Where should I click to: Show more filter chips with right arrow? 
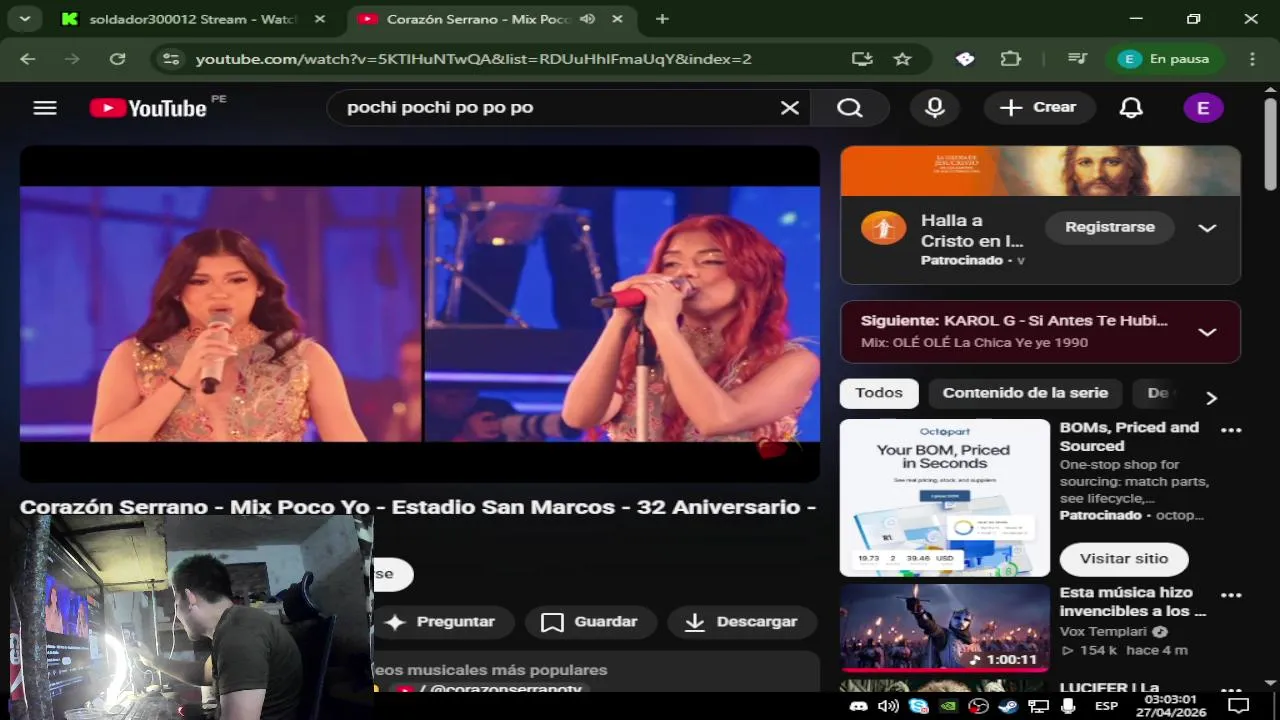point(1211,398)
